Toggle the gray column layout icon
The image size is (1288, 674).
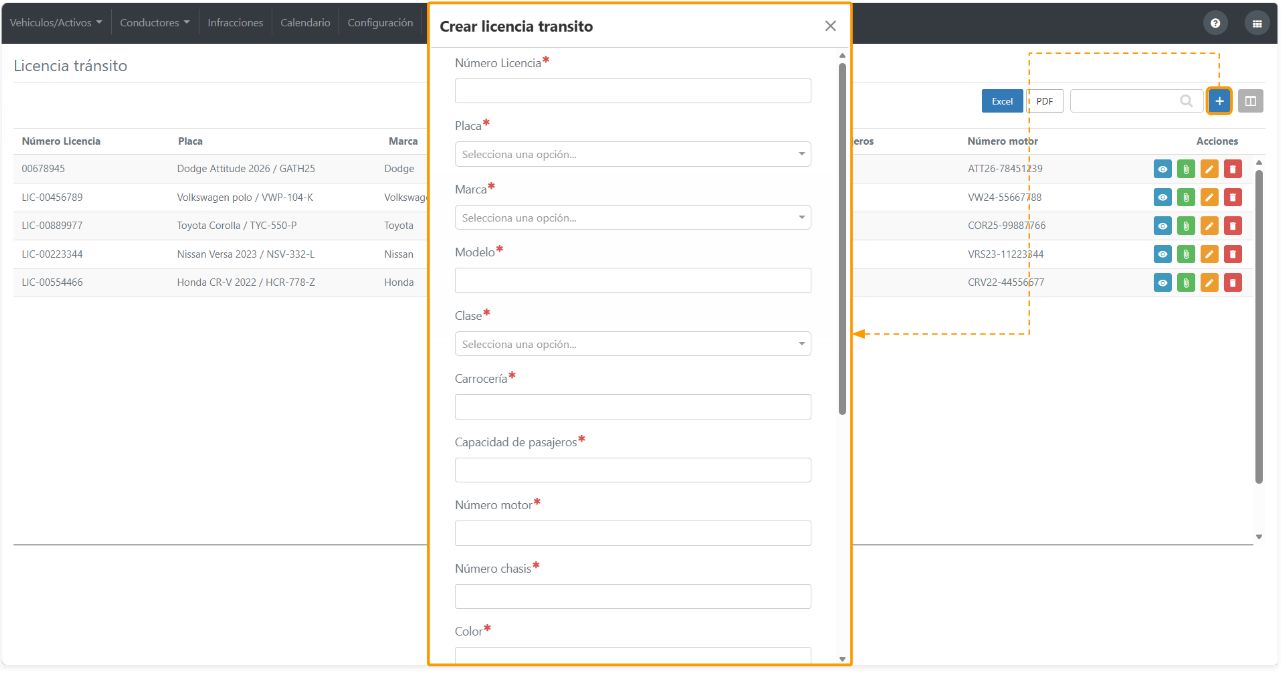coord(1250,101)
